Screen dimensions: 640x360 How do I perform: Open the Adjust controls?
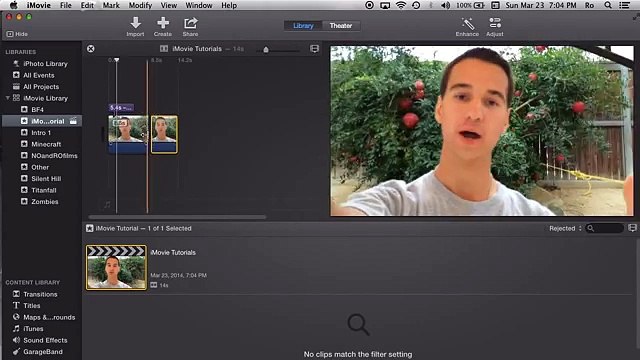(x=495, y=27)
